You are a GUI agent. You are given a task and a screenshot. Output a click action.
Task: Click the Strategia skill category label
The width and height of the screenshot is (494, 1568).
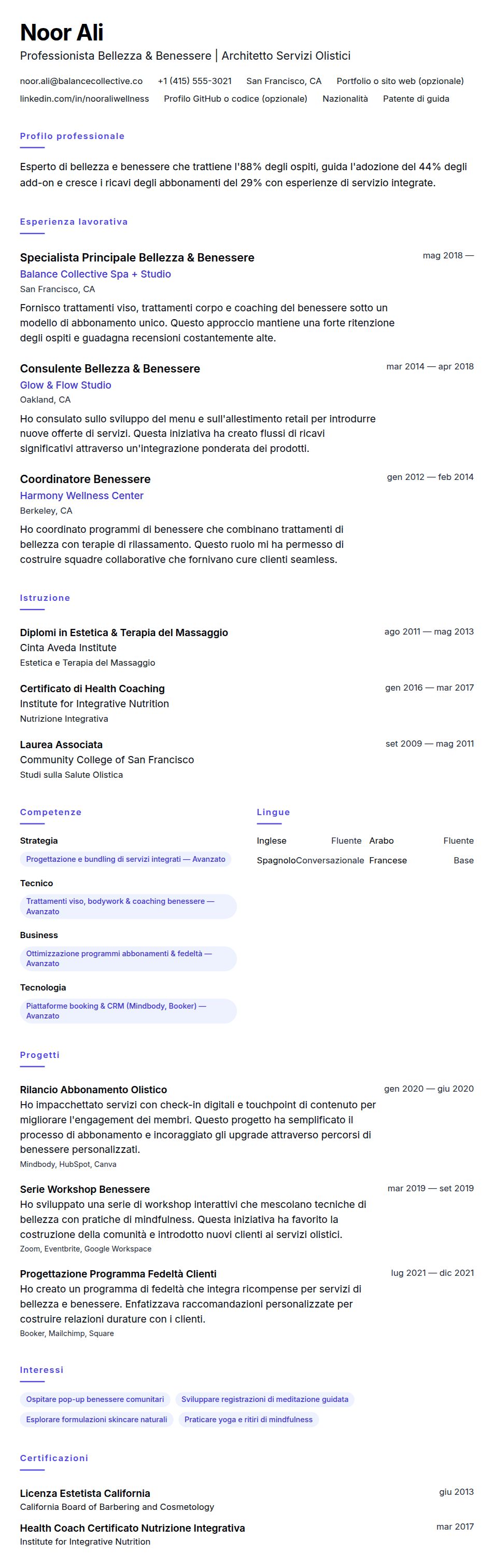coord(39,841)
